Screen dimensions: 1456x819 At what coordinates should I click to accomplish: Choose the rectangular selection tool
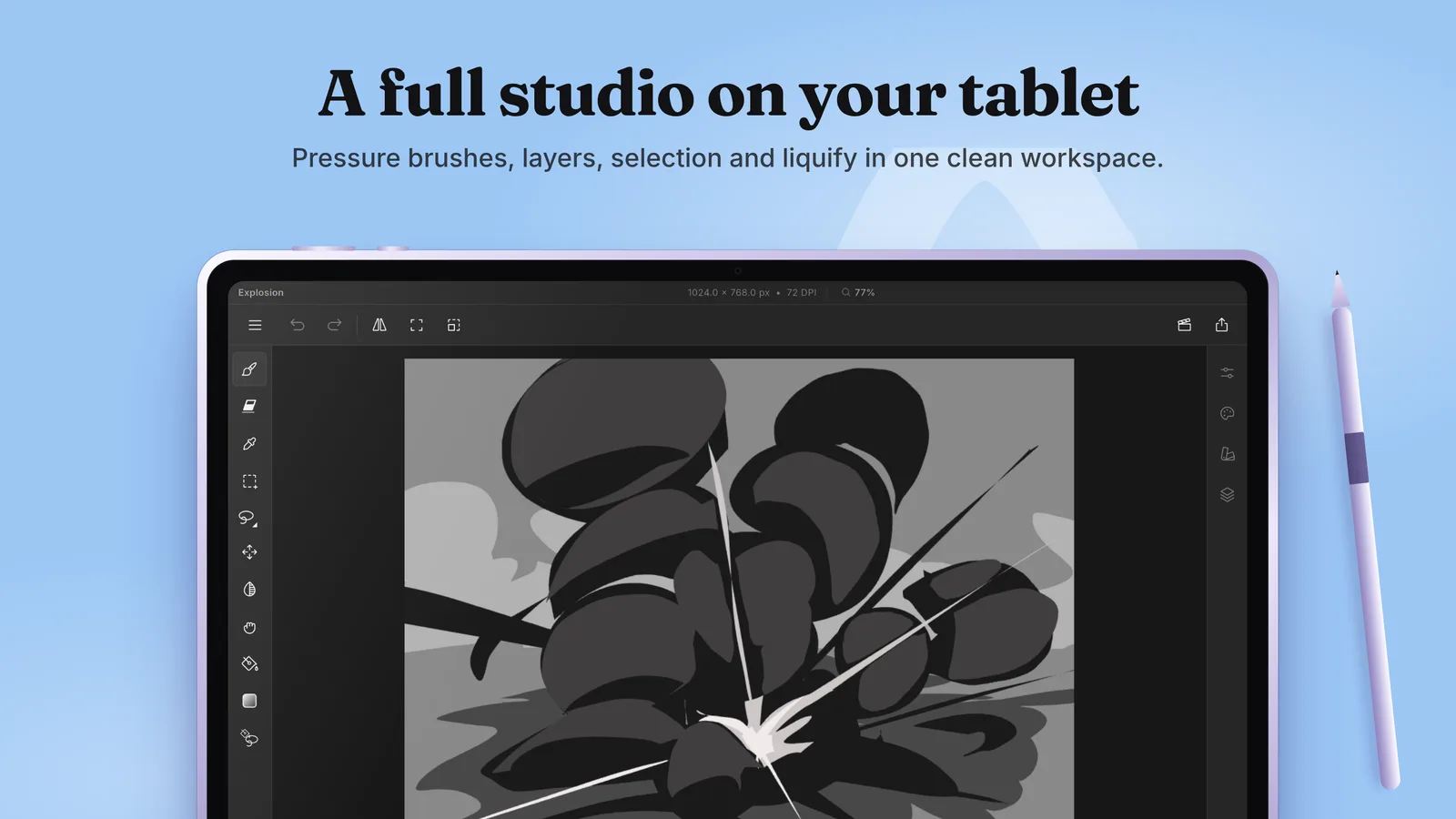pyautogui.click(x=249, y=481)
